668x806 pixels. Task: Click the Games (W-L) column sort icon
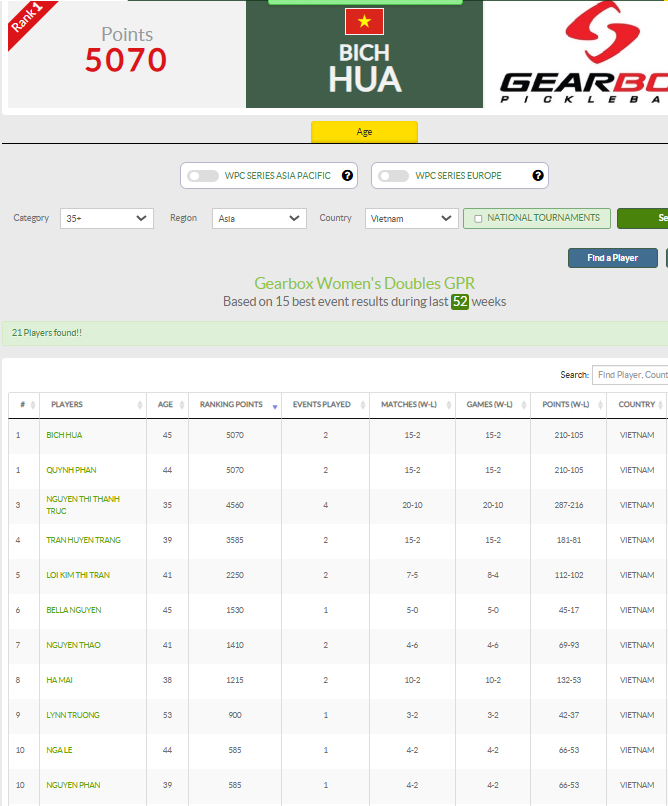click(x=524, y=405)
